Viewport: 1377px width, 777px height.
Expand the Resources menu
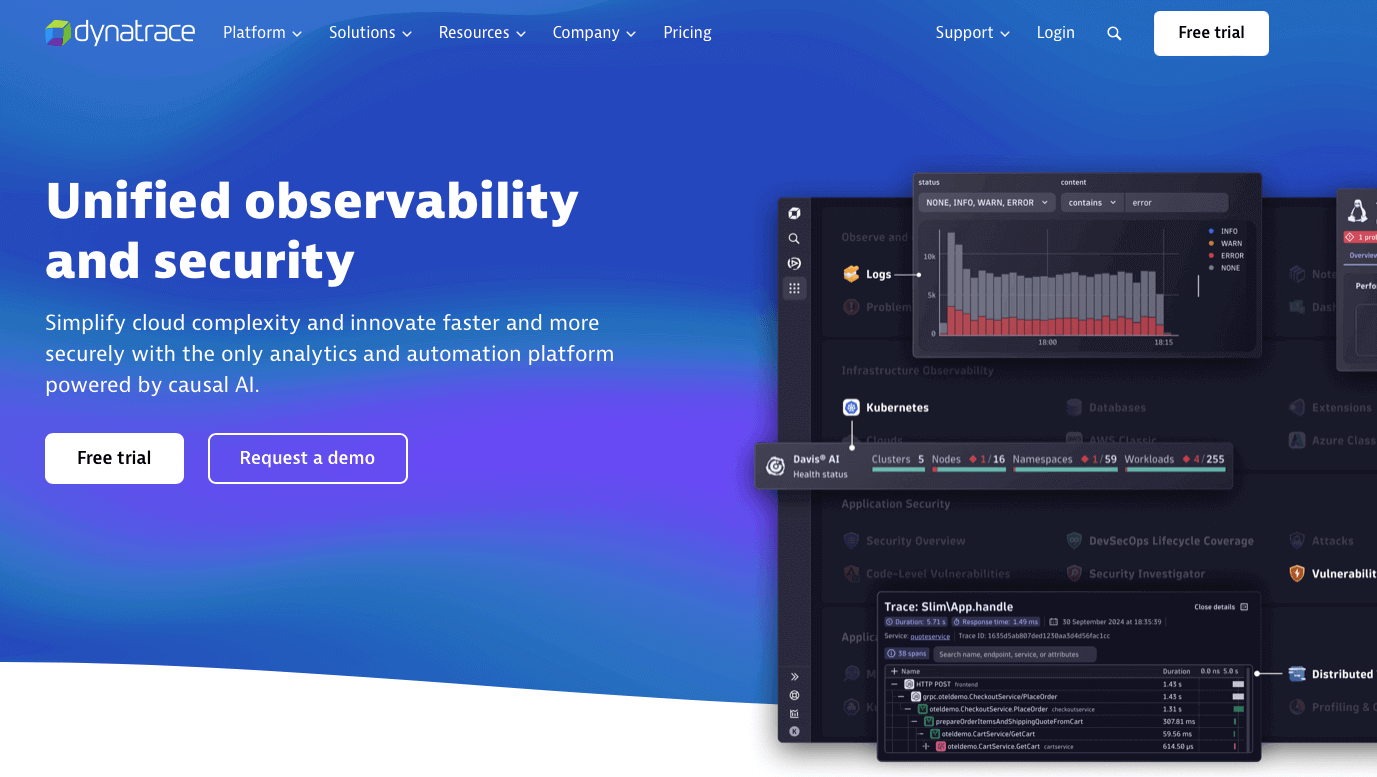[482, 33]
